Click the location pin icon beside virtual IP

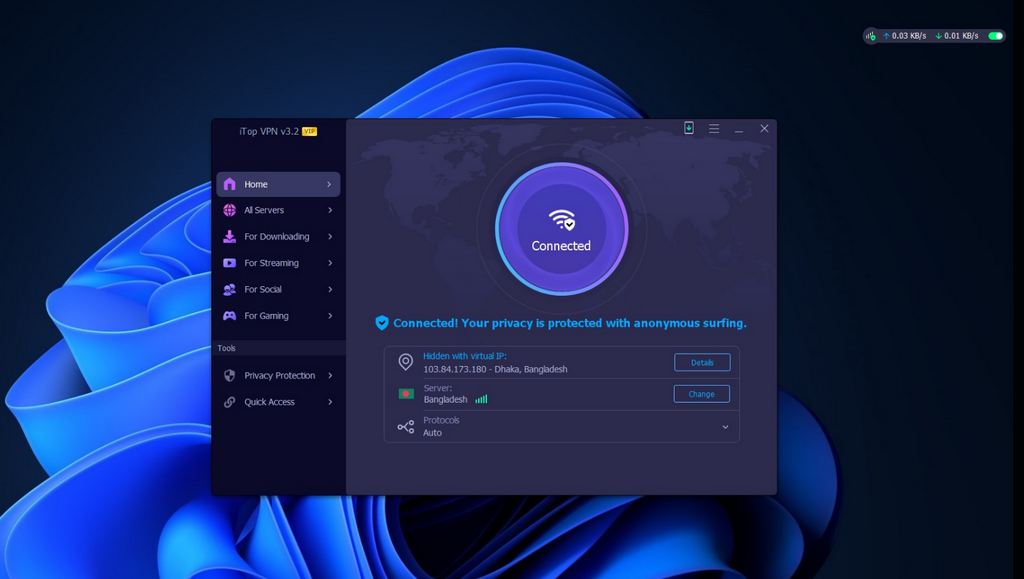(406, 362)
